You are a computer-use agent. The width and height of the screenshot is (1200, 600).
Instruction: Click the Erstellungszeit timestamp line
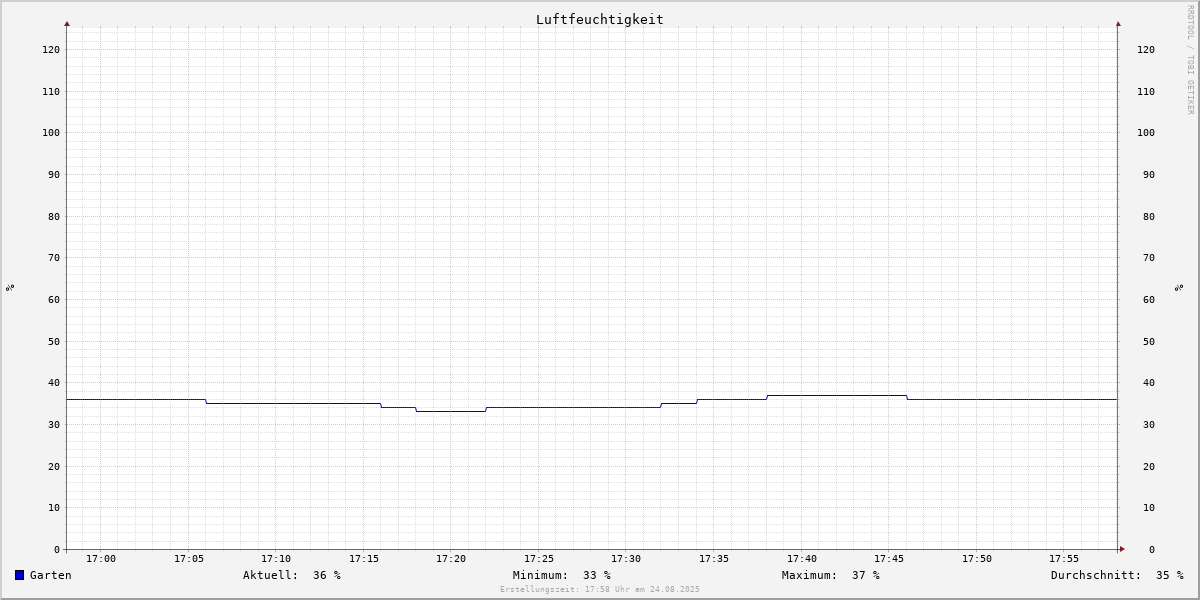[x=599, y=589]
